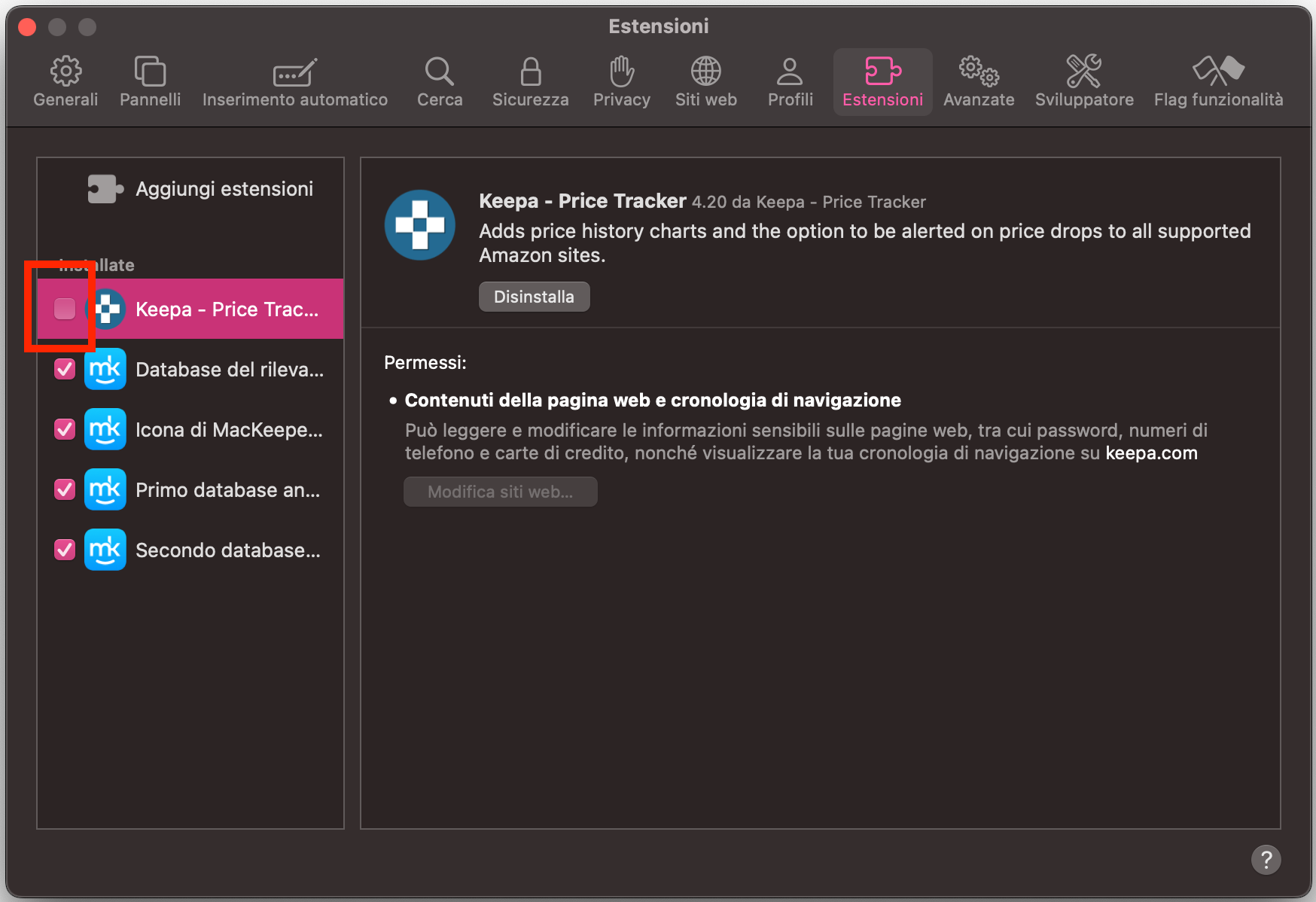Open help with the question mark button

(x=1266, y=859)
